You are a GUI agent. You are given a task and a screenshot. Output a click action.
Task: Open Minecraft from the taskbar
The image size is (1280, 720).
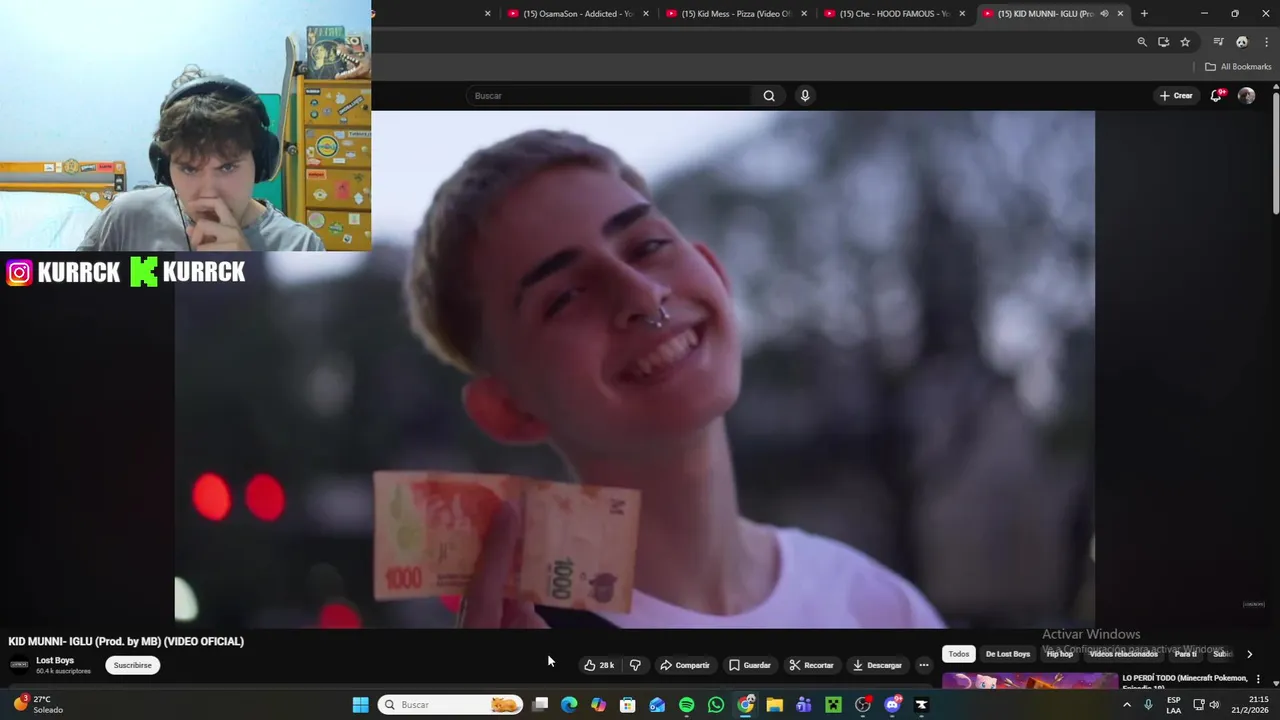[x=833, y=705]
